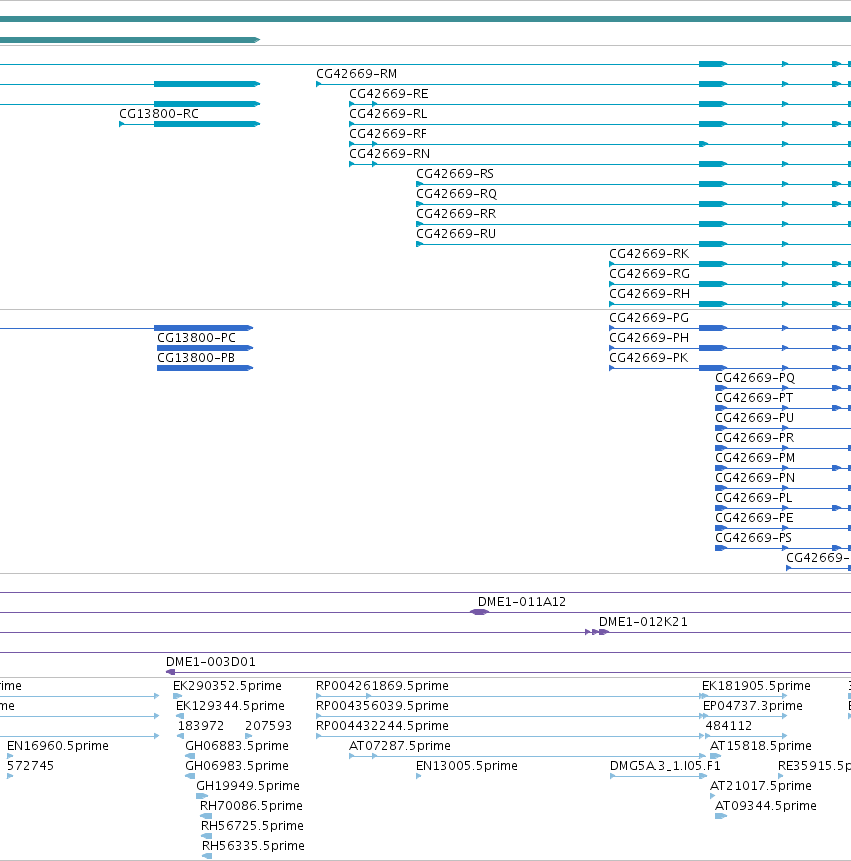851x861 pixels.
Task: Click the CG42669-PN protein label
Action: [x=755, y=478]
